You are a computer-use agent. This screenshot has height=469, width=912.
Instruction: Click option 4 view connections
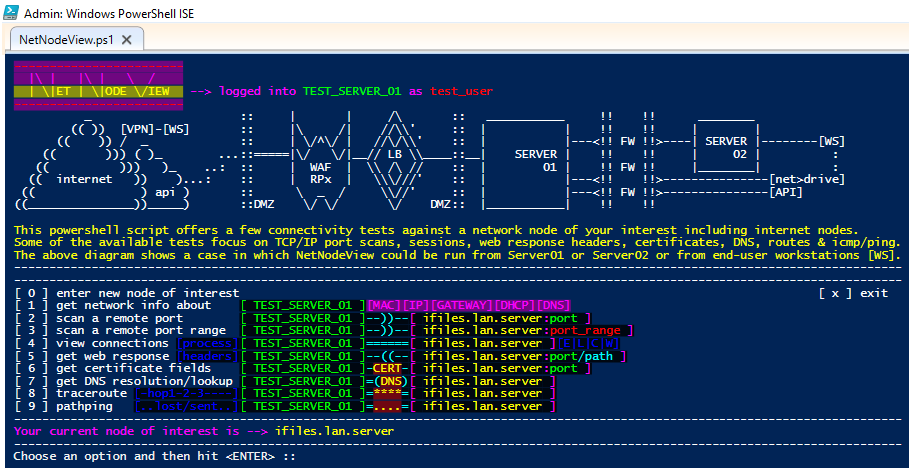(91, 343)
